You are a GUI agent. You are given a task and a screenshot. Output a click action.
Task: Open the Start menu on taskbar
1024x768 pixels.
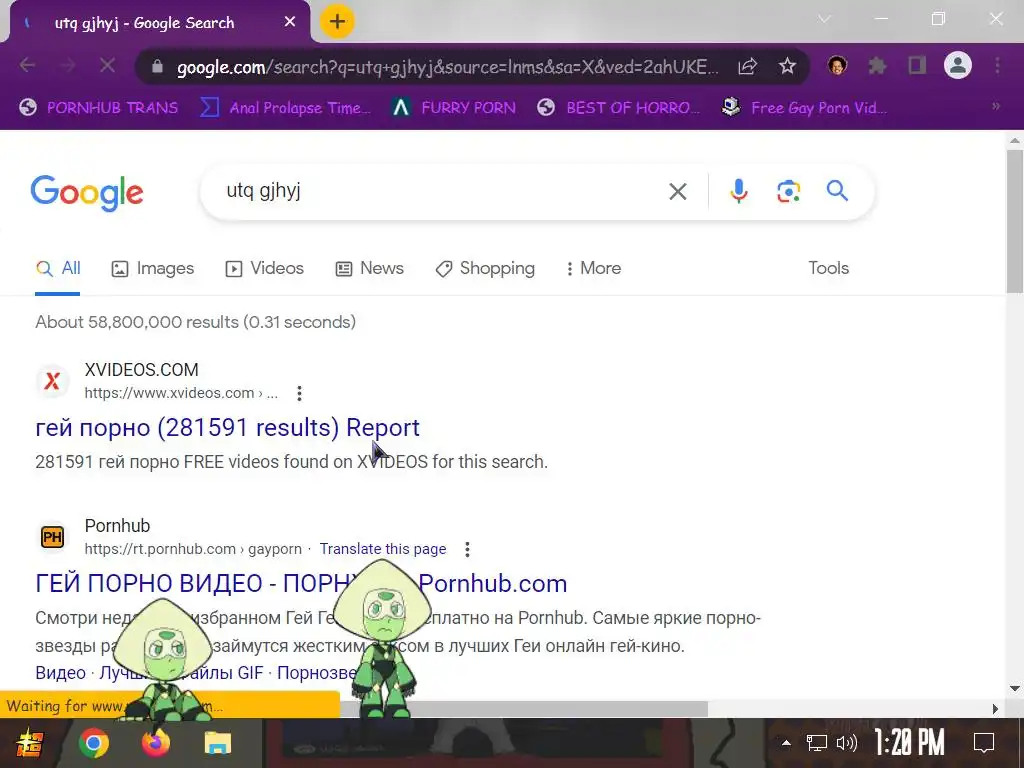coord(29,743)
